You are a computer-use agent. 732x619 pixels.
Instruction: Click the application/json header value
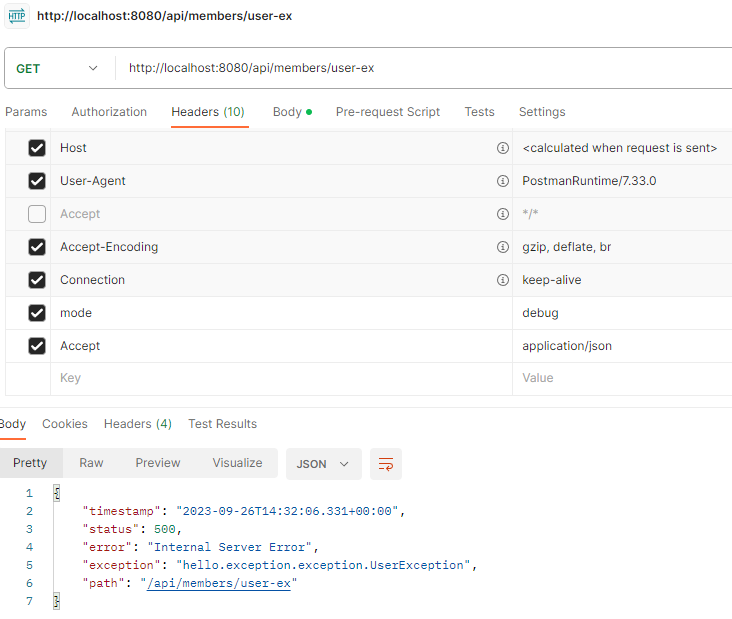tap(567, 346)
